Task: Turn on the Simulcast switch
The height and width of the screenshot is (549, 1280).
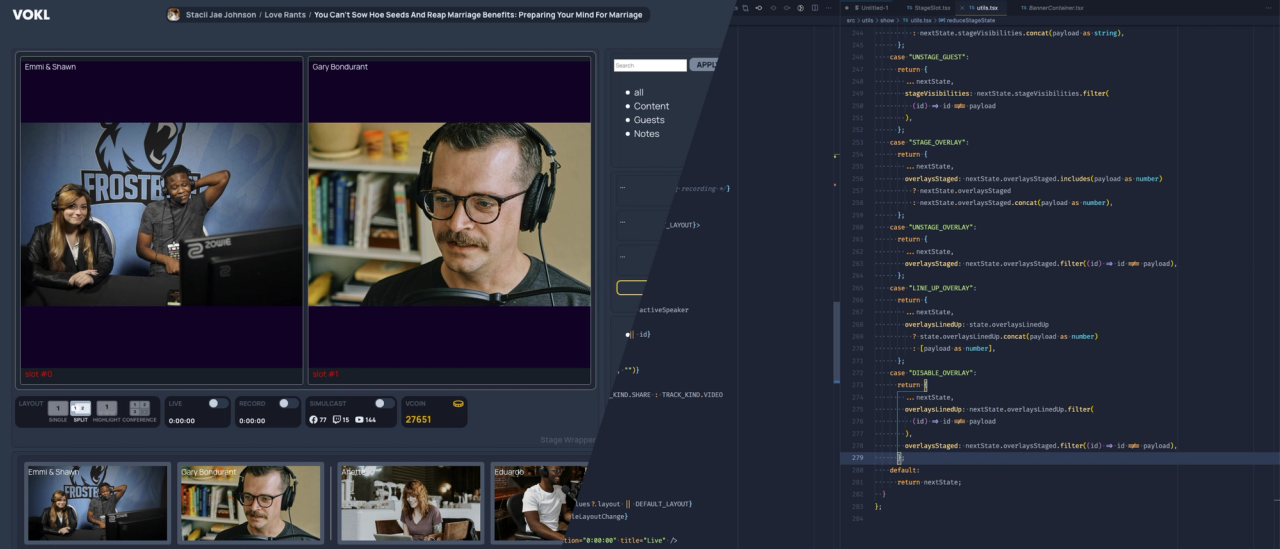Action: pos(383,403)
